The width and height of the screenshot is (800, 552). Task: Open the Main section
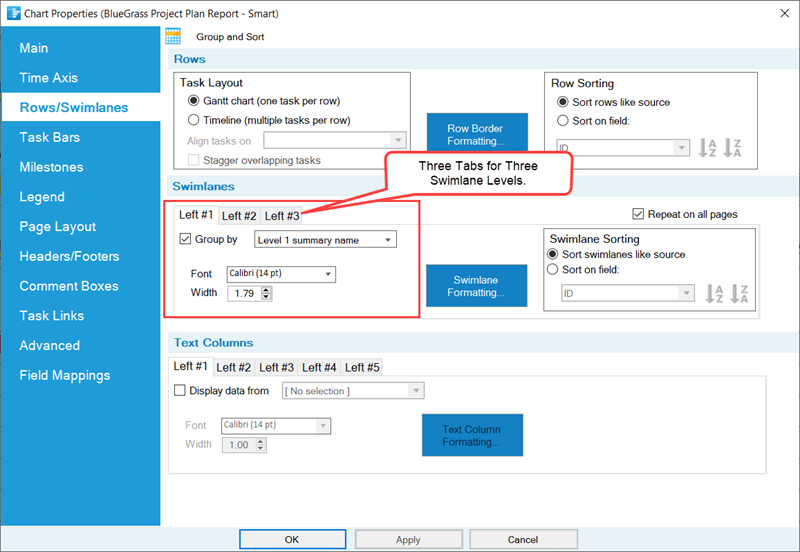point(34,48)
